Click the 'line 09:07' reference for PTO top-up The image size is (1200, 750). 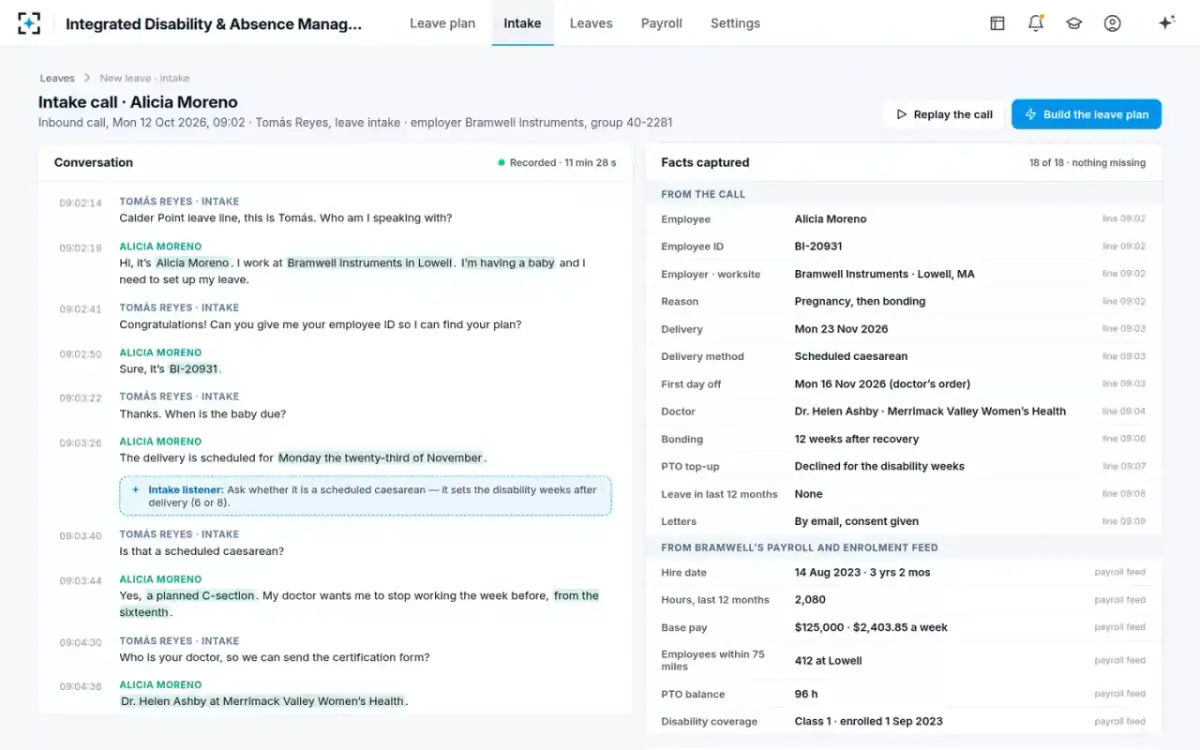1124,466
